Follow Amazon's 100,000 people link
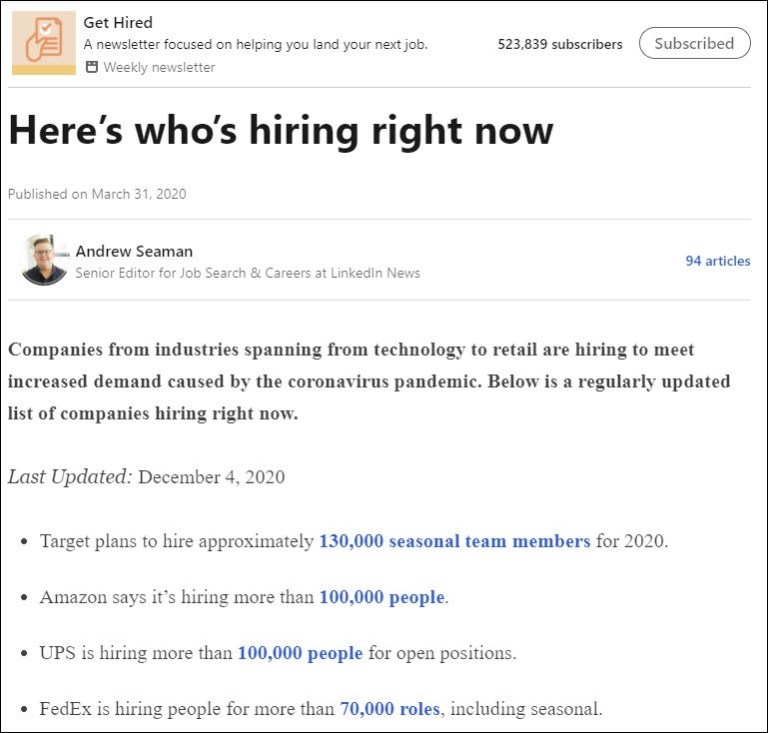 (x=382, y=597)
